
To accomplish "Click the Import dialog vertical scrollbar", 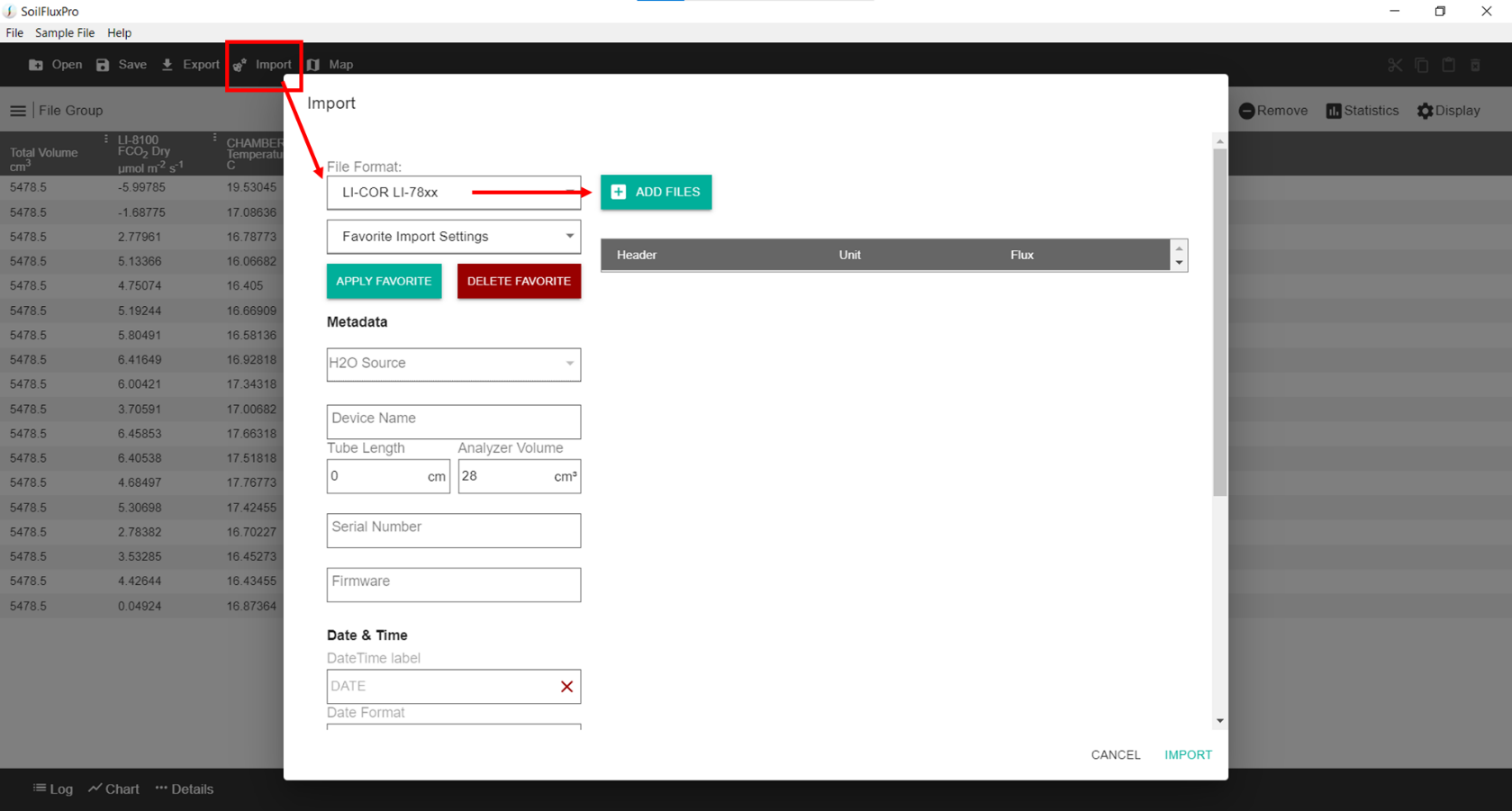I will point(1219,322).
